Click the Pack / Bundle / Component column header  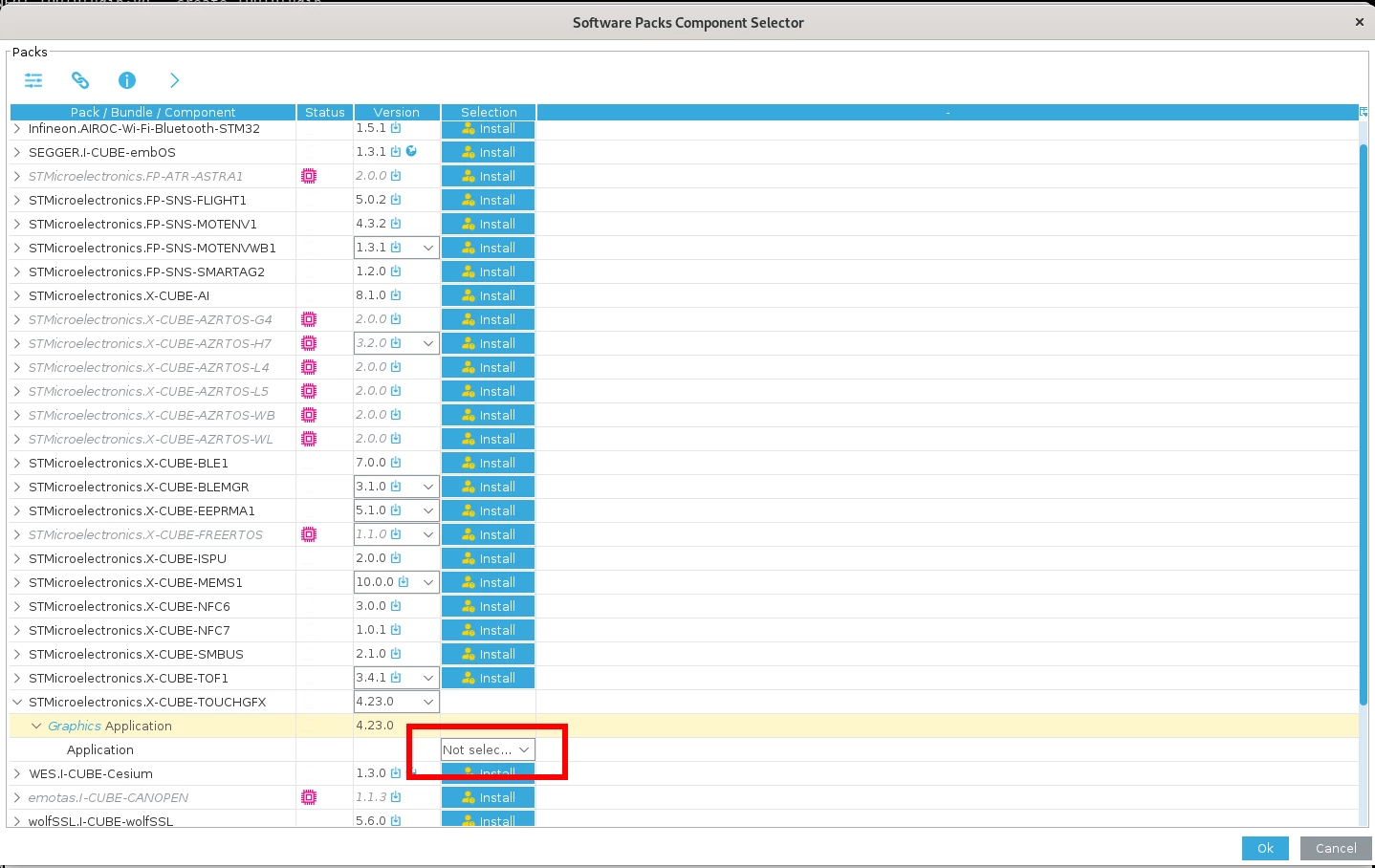tap(153, 112)
